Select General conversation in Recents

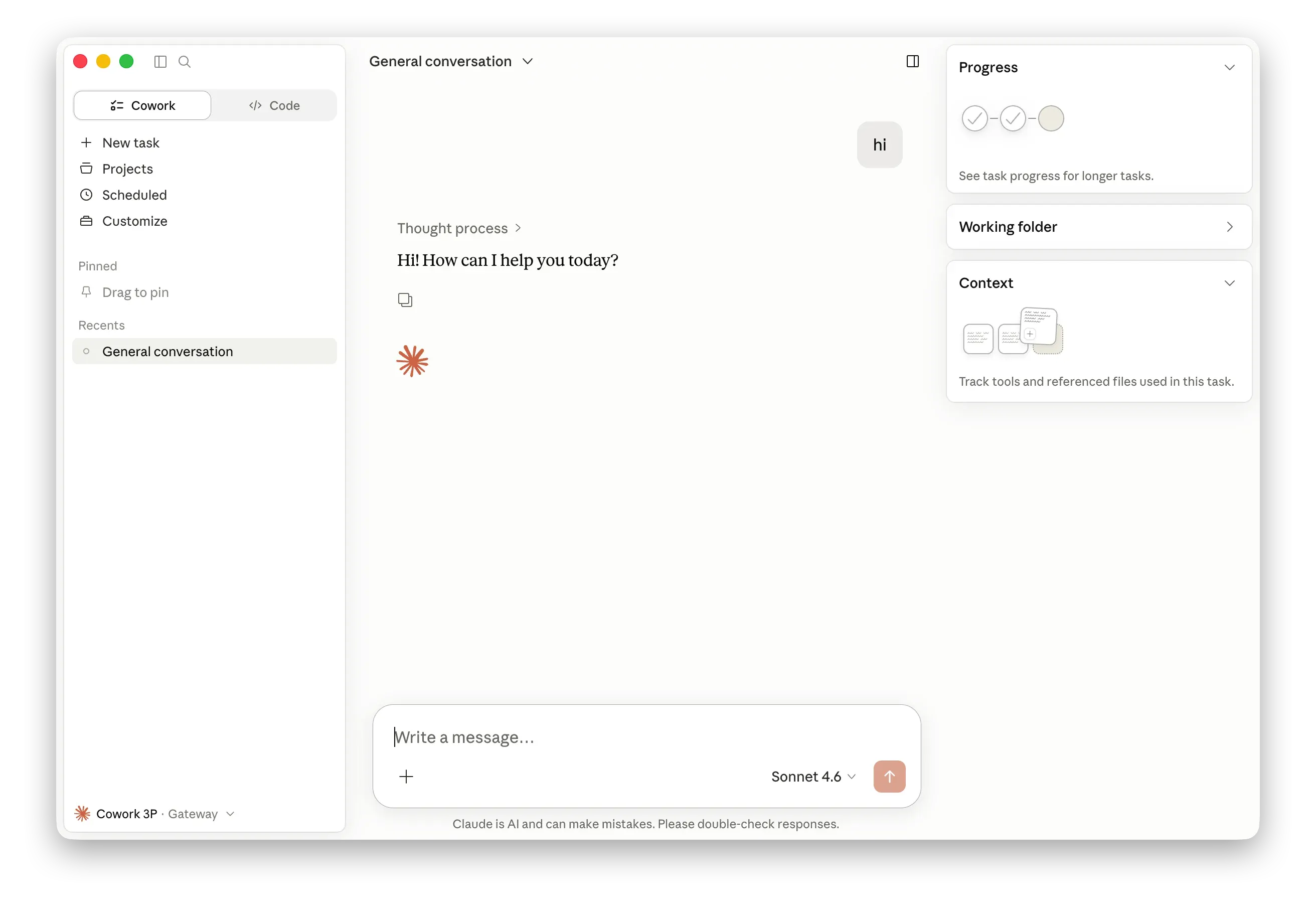[x=204, y=351]
